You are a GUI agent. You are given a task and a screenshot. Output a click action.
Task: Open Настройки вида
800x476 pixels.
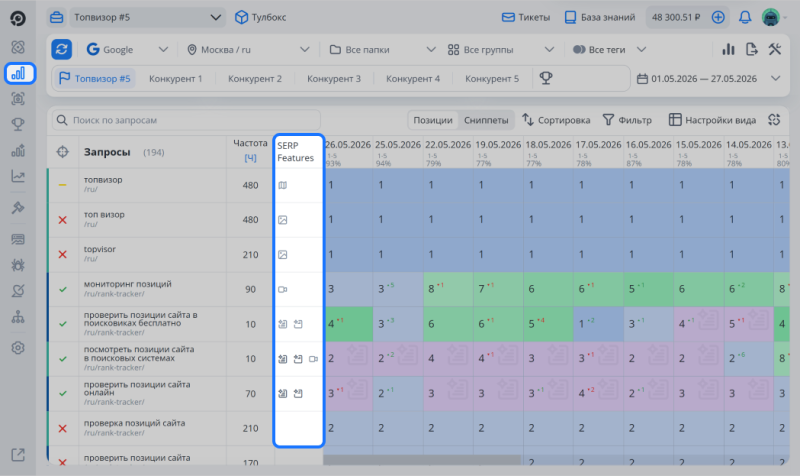pos(712,120)
